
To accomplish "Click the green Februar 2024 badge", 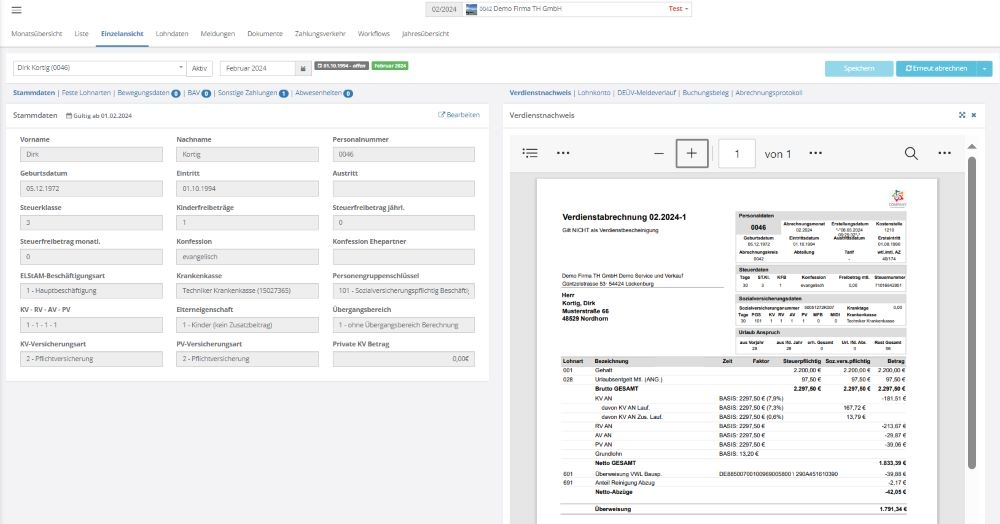I will pos(390,66).
